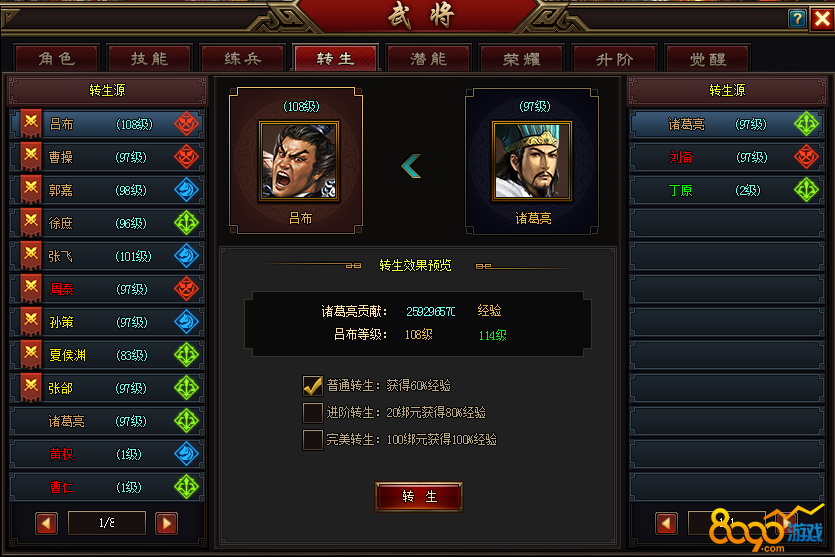The image size is (835, 557).
Task: Click green emblem beside 丁原 in right list
Action: [806, 190]
